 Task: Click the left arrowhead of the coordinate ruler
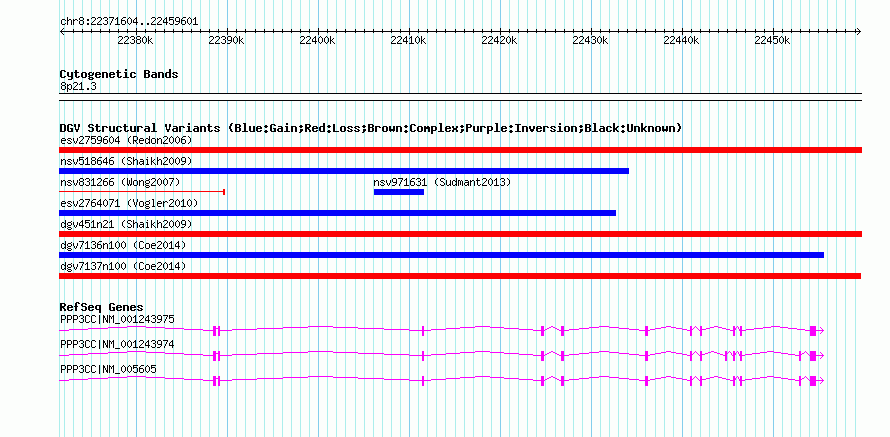coord(62,31)
